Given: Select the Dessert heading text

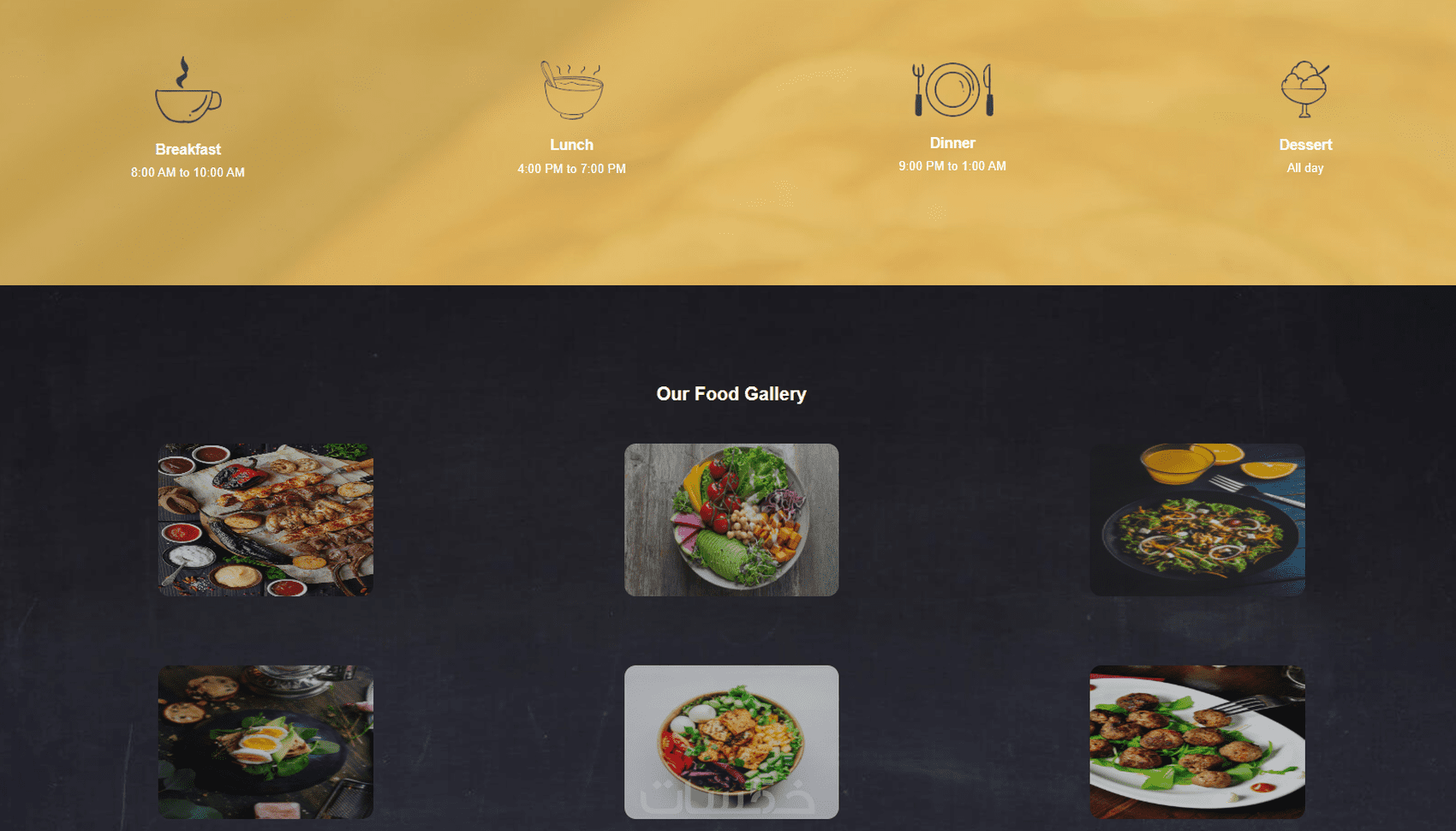Looking at the screenshot, I should coord(1305,145).
